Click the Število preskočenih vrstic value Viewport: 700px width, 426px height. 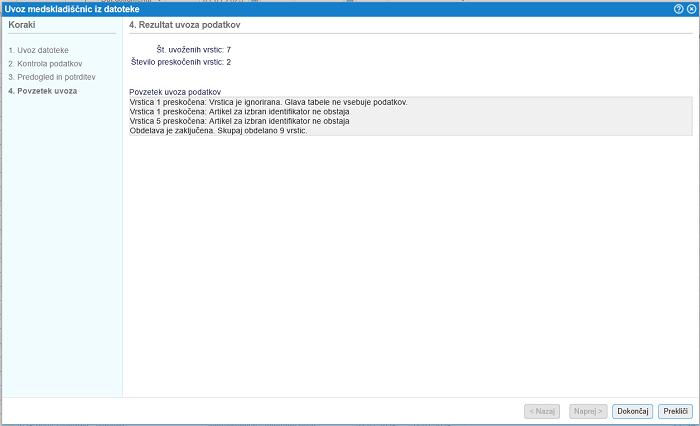point(229,62)
